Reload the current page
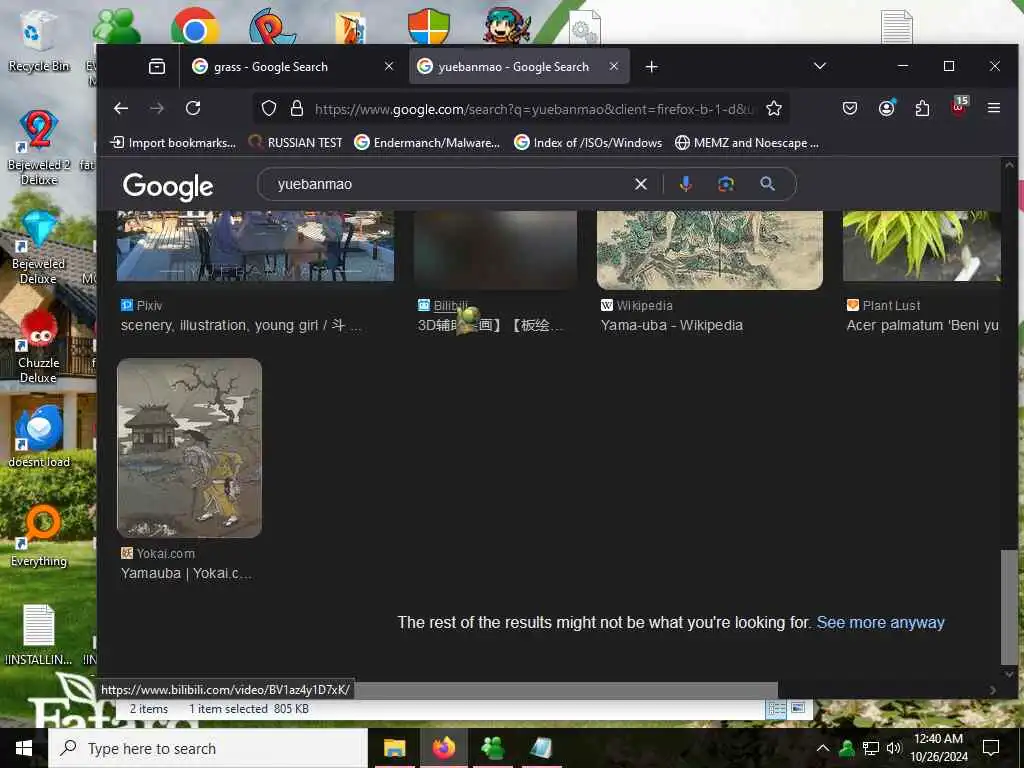1024x768 pixels. coord(193,108)
